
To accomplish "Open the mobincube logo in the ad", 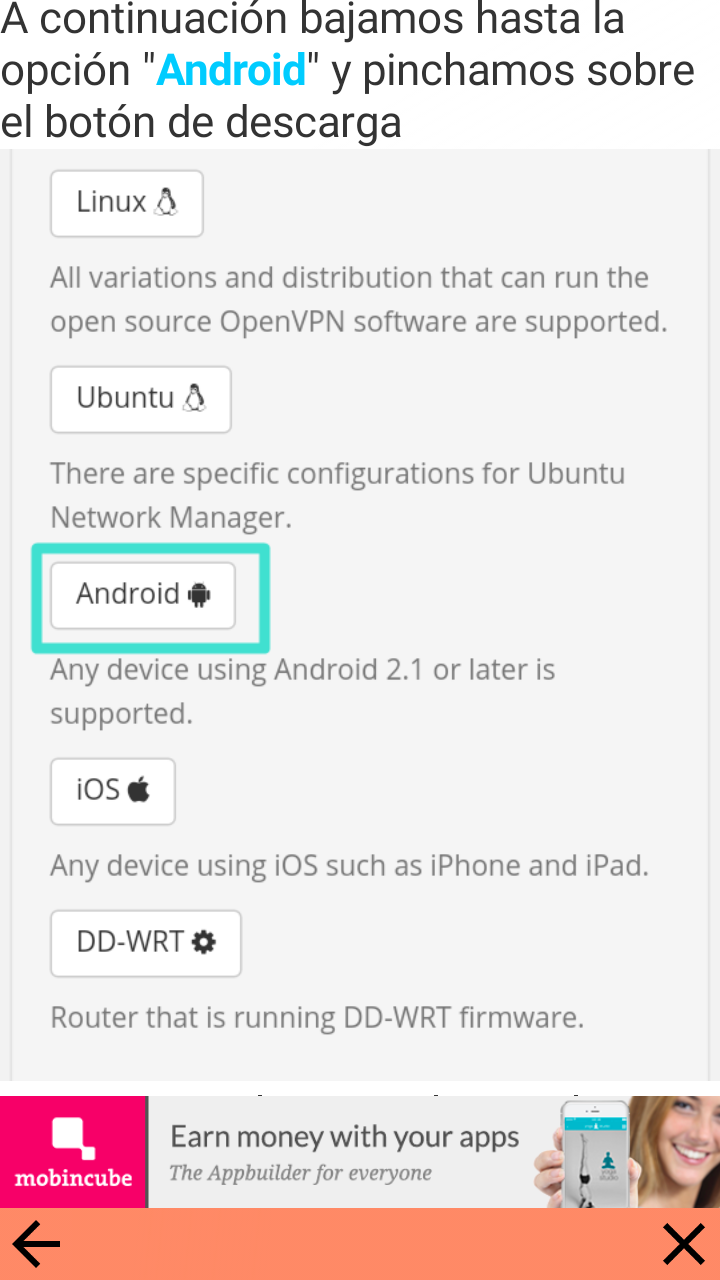I will click(74, 1152).
